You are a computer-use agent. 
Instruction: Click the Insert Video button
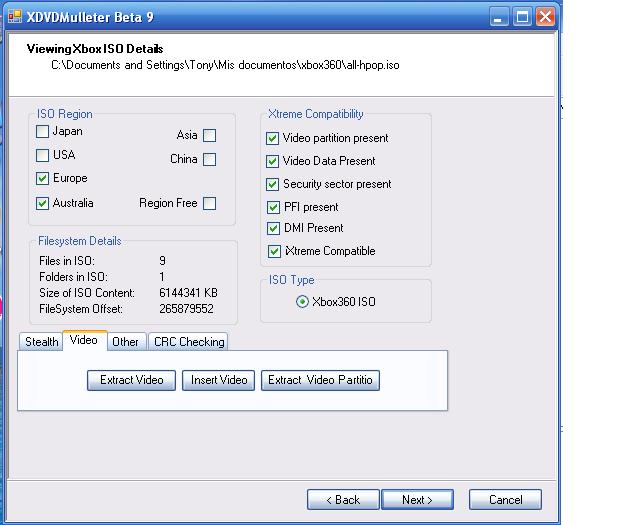(x=218, y=380)
